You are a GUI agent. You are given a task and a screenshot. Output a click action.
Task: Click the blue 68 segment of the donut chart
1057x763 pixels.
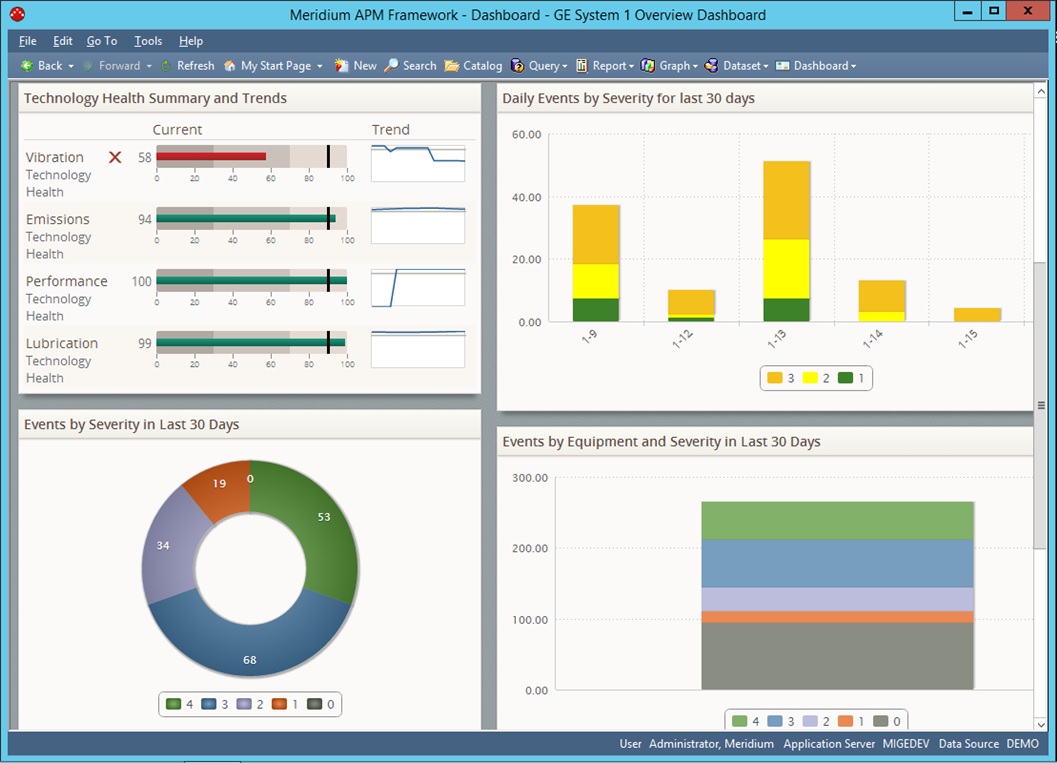[250, 650]
